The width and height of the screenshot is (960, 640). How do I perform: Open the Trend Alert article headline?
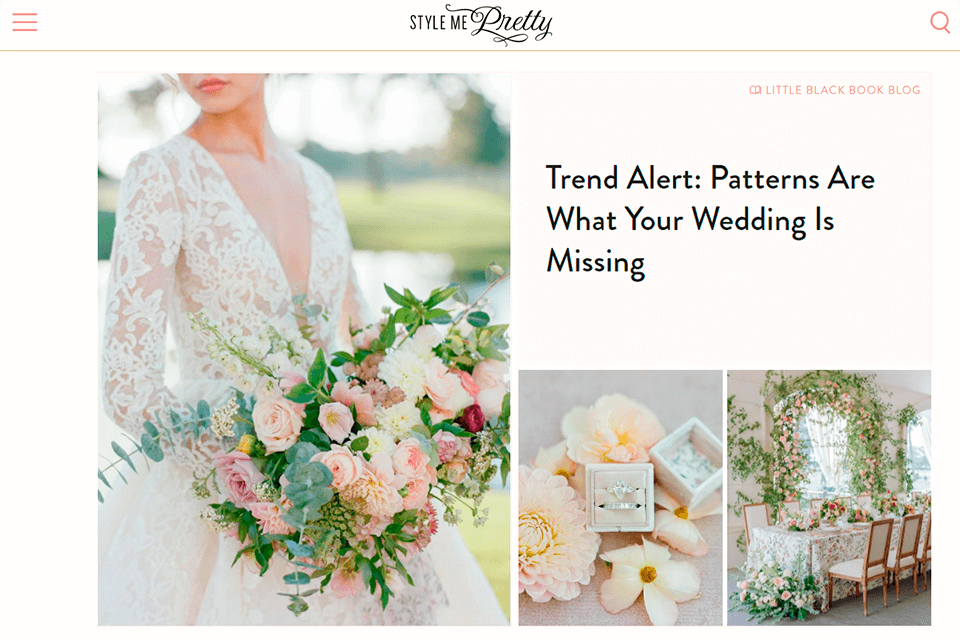point(710,220)
